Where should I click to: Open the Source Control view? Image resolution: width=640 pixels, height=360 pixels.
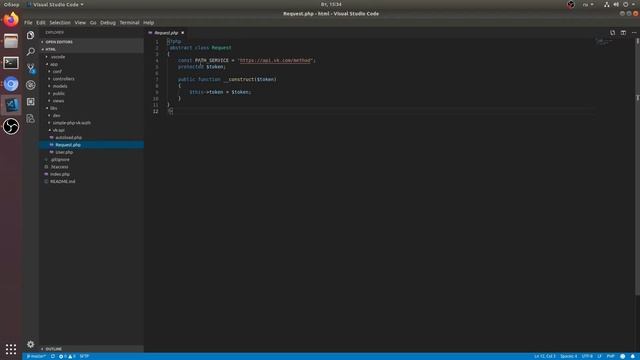(30, 69)
